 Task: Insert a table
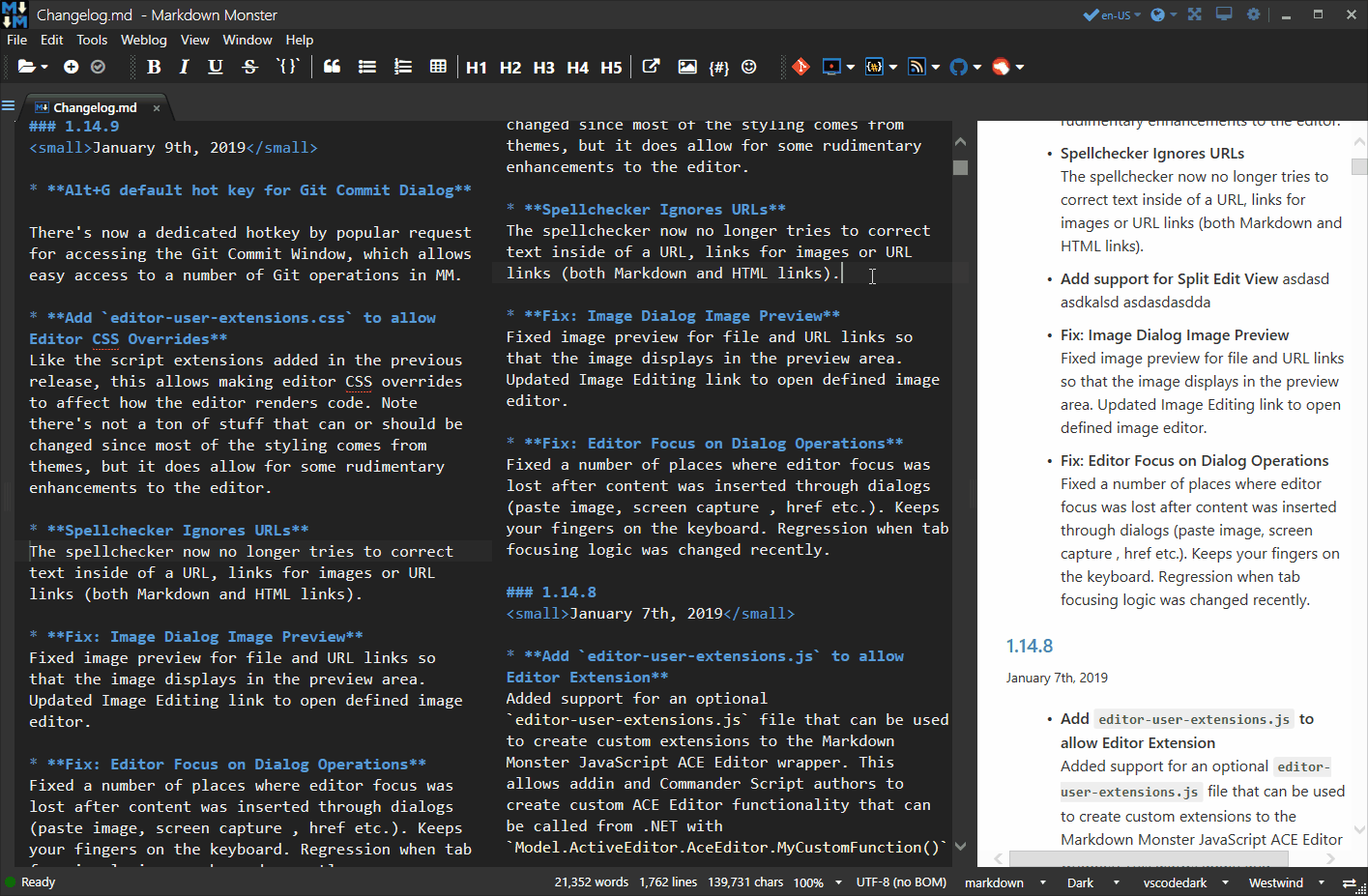438,67
